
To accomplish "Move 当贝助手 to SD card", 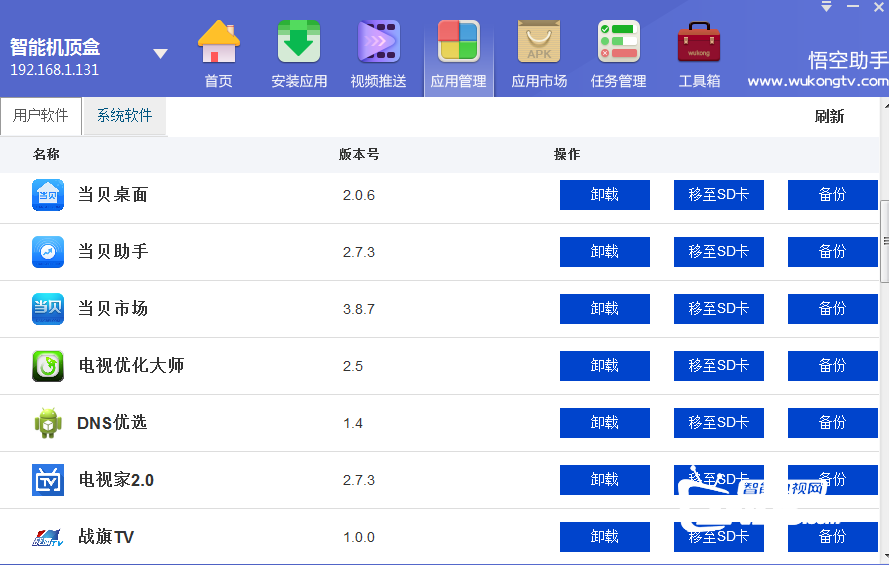I will pyautogui.click(x=718, y=252).
